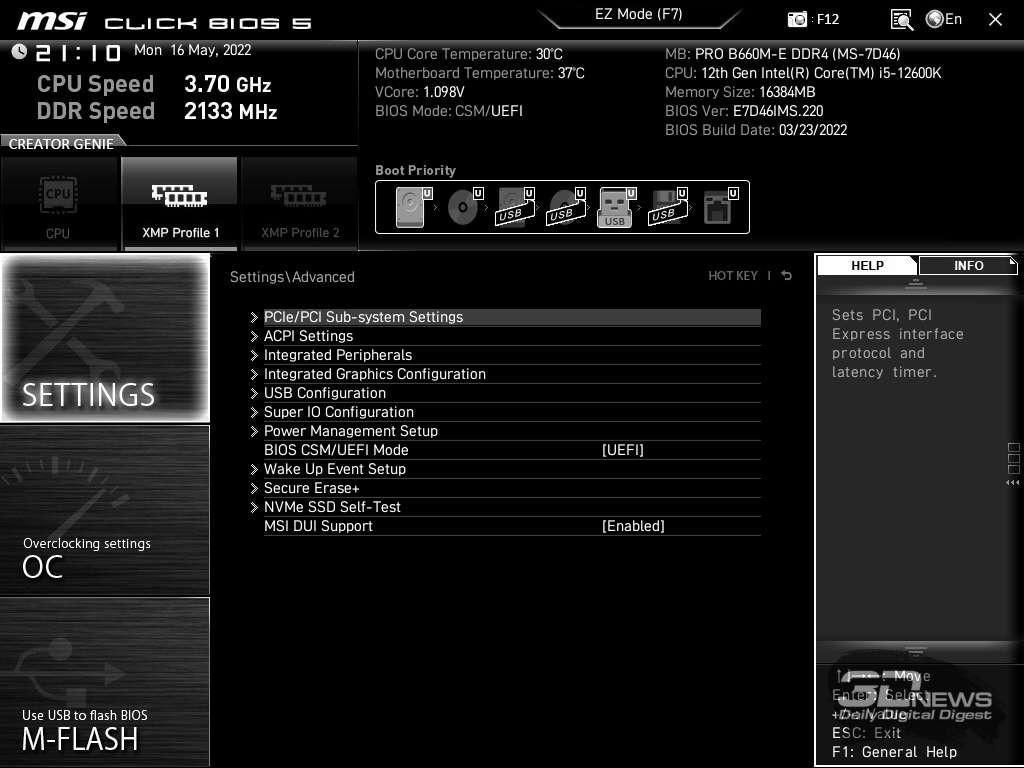
Task: Open M-FLASH to flash BIOS
Action: click(105, 682)
